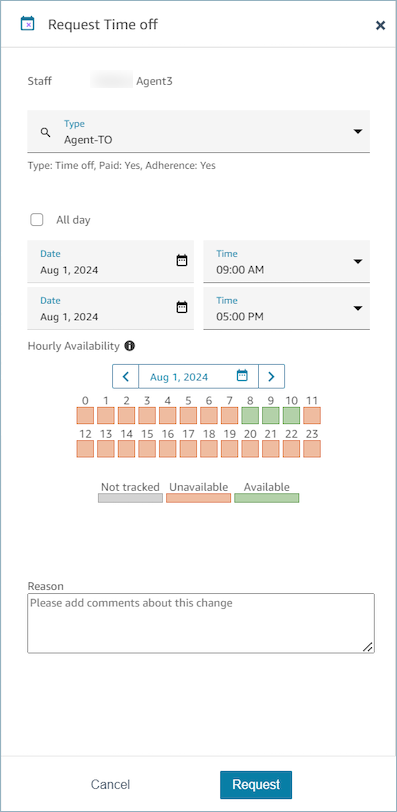Image resolution: width=397 pixels, height=812 pixels.
Task: Click the Agent-TO type value
Action: pyautogui.click(x=88, y=139)
